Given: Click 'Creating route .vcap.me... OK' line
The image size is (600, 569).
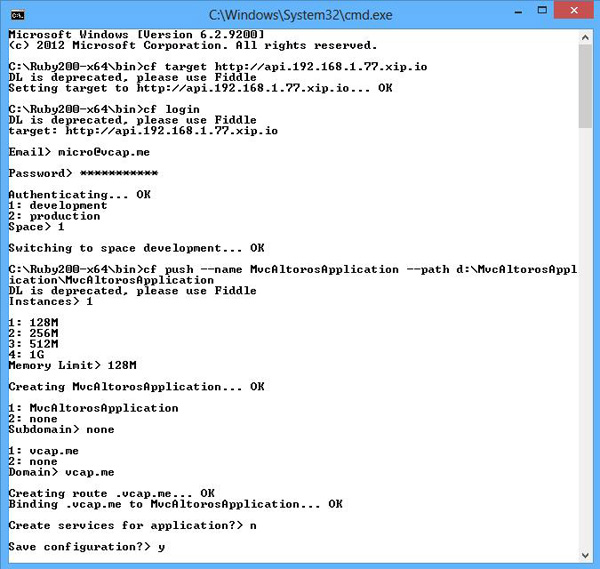Looking at the screenshot, I should coord(112,493).
